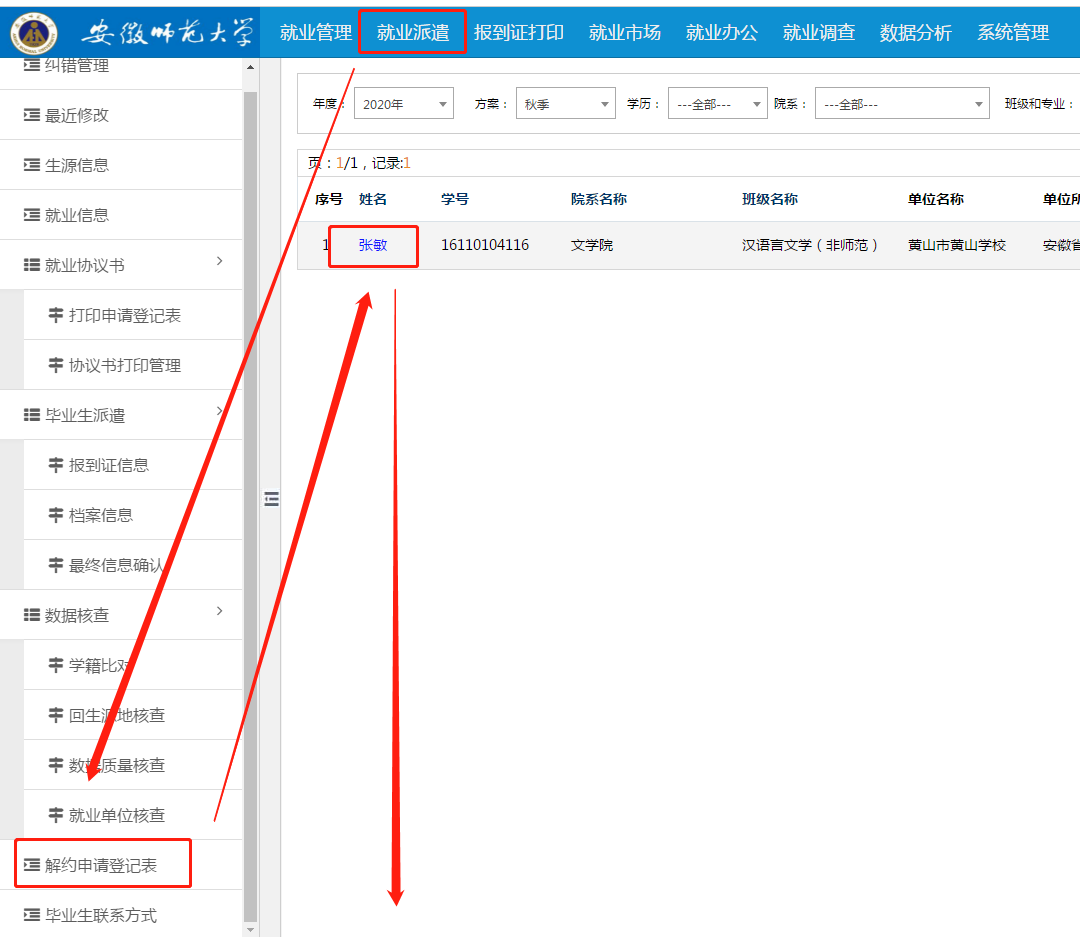This screenshot has width=1080, height=937.
Task: Click the sidebar scrollbar down arrow
Action: click(250, 929)
